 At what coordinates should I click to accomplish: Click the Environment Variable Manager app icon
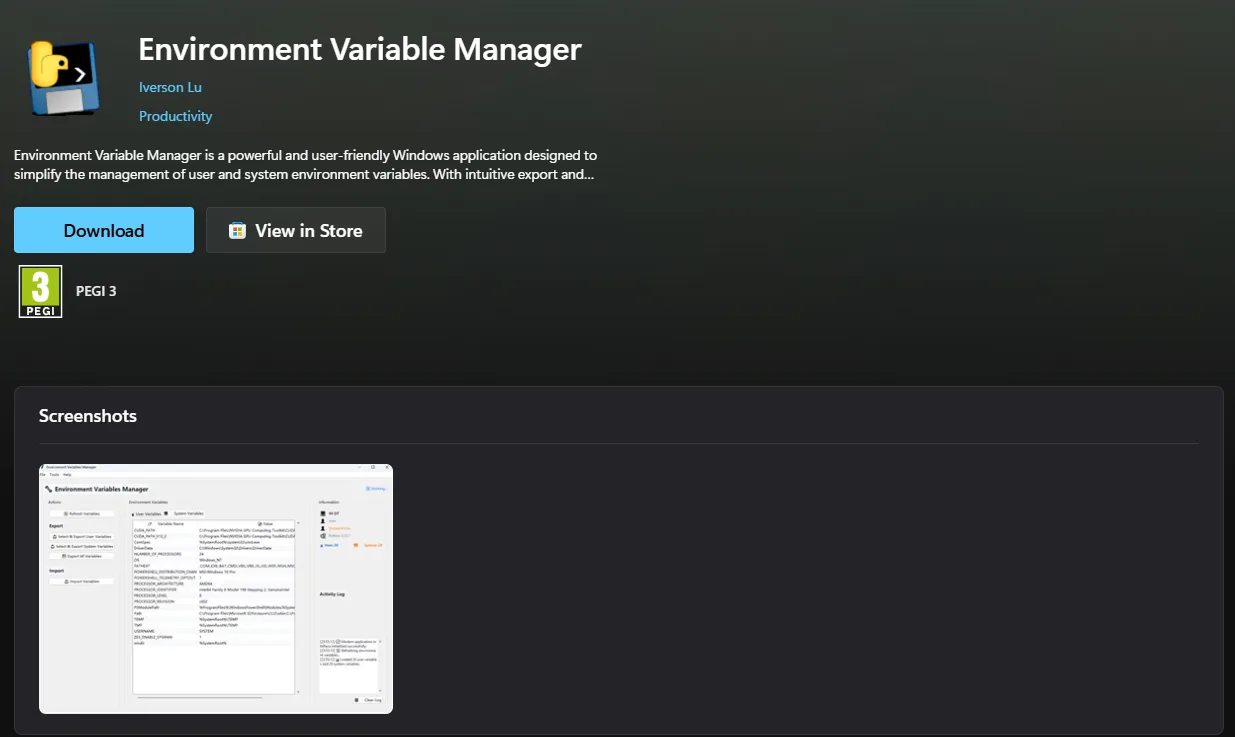[64, 78]
